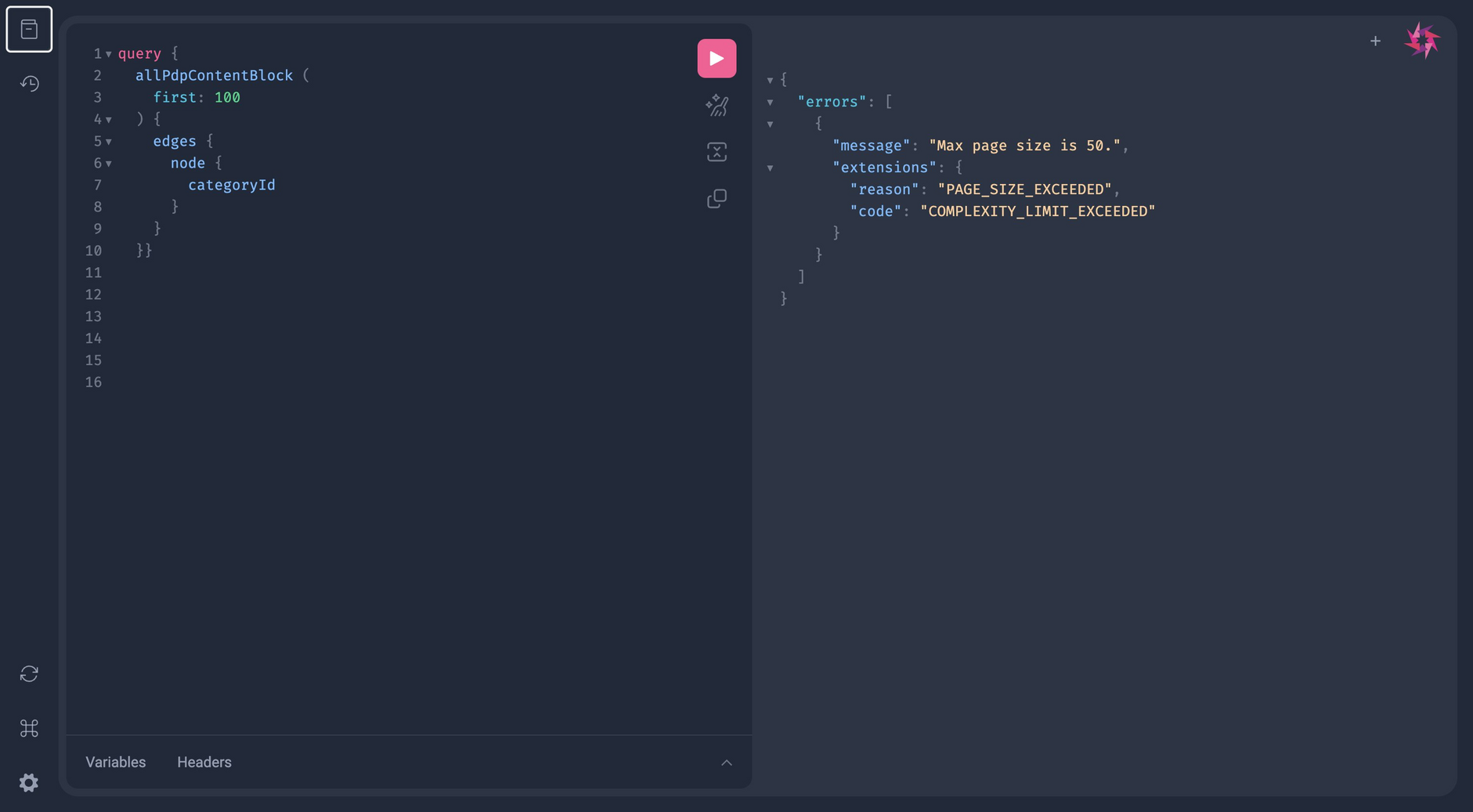Open the documentation explorer panel
Viewport: 1473px width, 812px height.
(29, 30)
